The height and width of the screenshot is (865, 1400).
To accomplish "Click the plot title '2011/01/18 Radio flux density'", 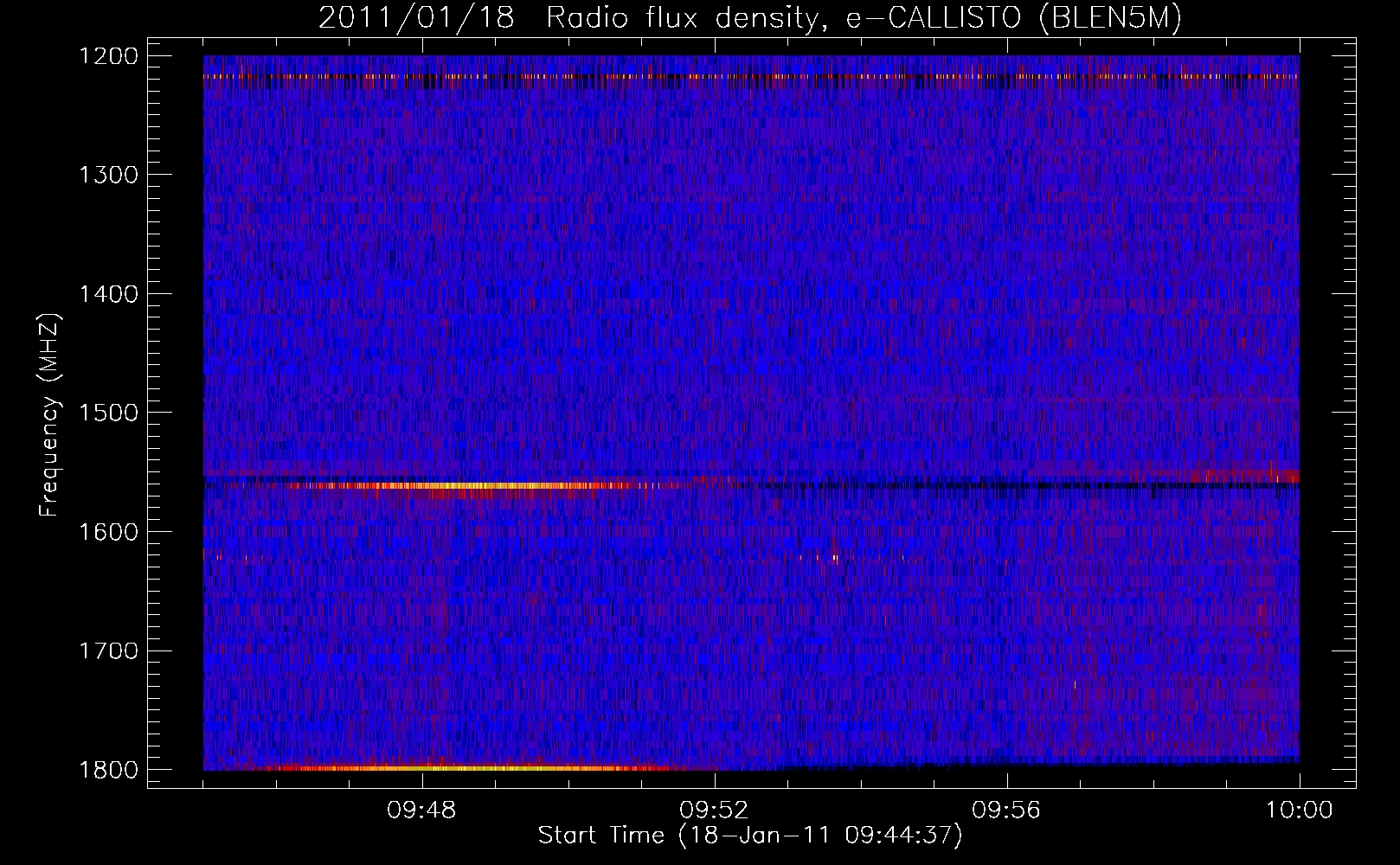I will tap(750, 17).
